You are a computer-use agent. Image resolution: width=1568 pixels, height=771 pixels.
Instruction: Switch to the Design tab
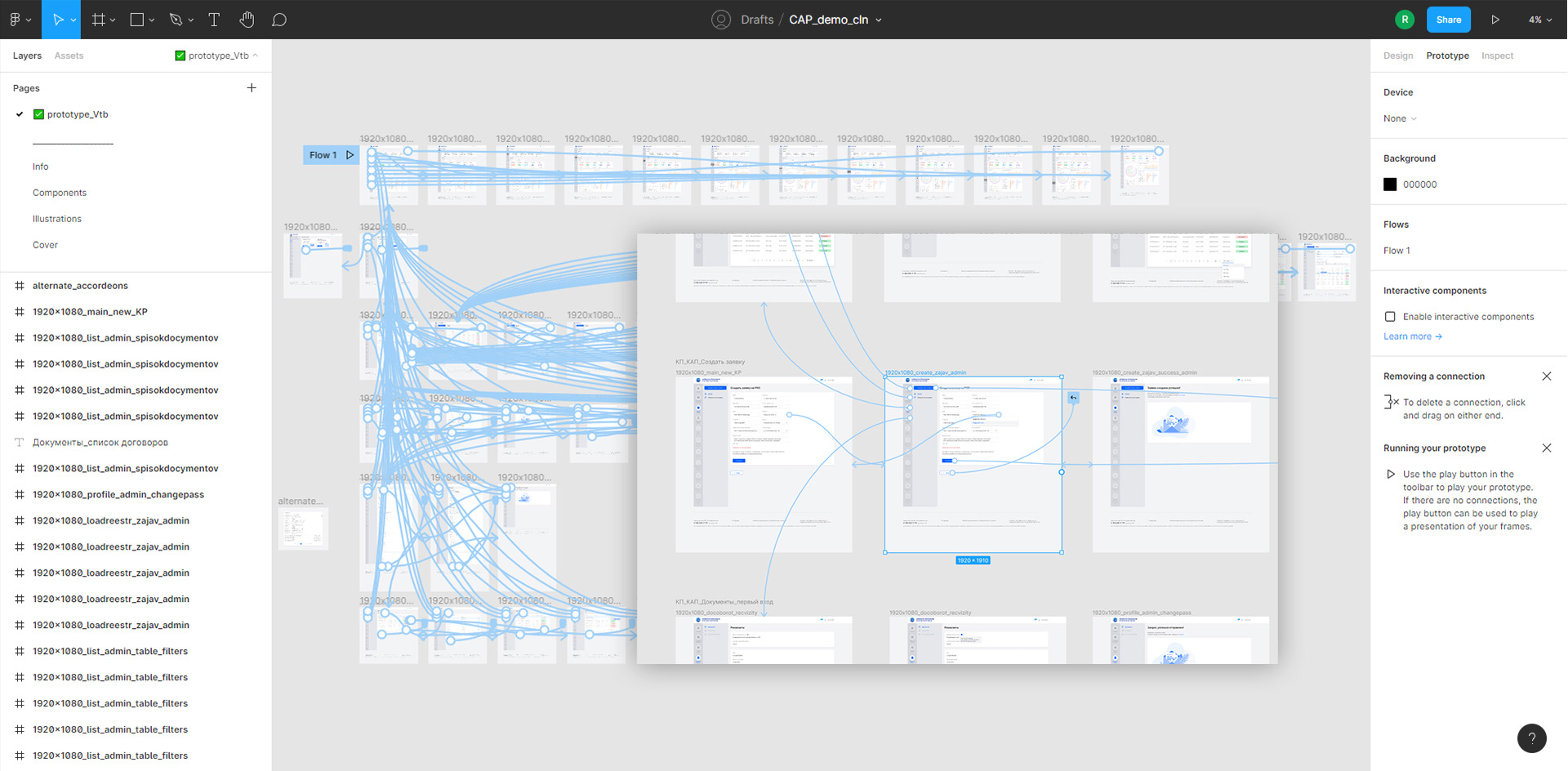coord(1398,56)
